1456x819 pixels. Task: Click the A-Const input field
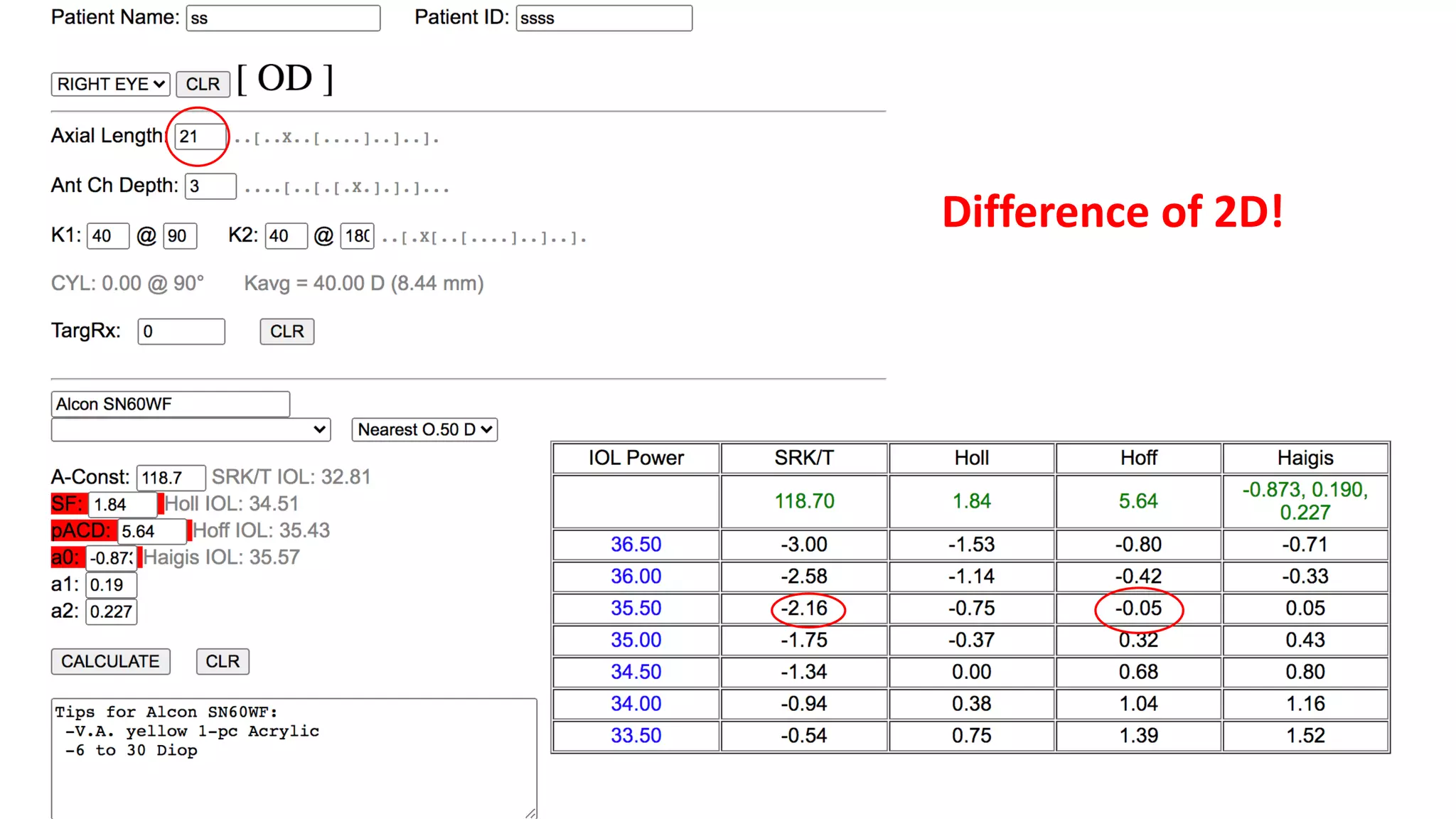tap(170, 478)
